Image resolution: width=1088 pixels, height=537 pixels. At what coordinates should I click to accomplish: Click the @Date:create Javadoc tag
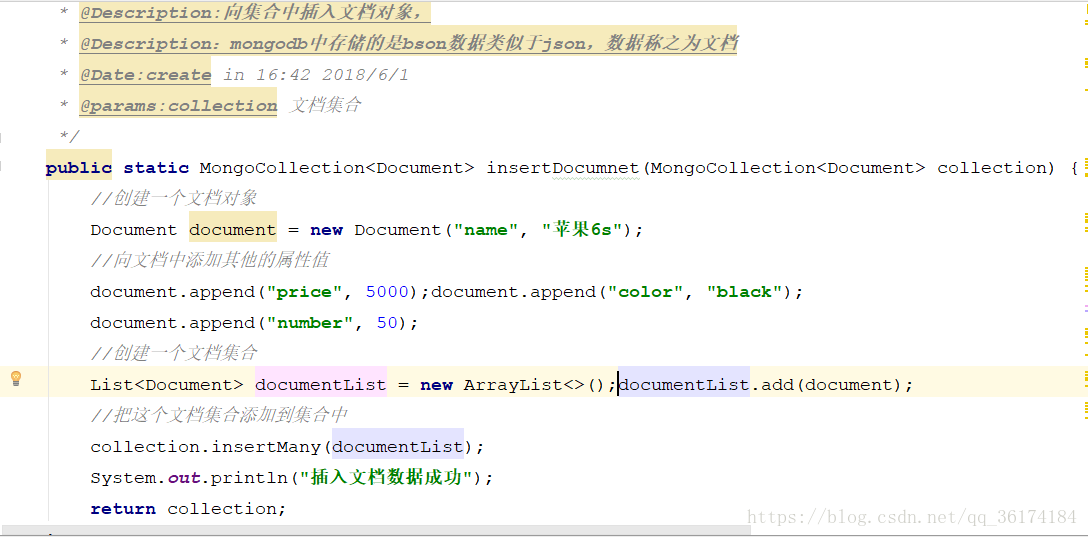(x=145, y=74)
